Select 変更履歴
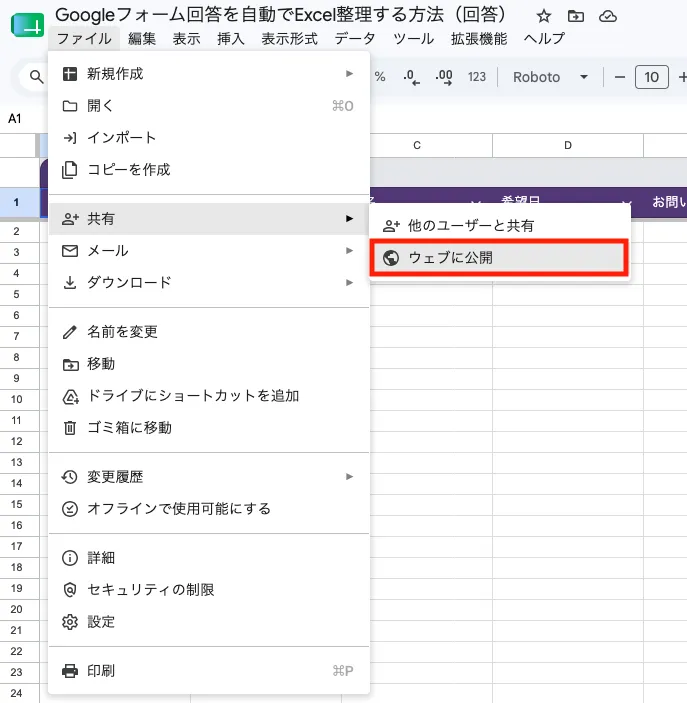Image resolution: width=687 pixels, height=703 pixels. click(209, 477)
